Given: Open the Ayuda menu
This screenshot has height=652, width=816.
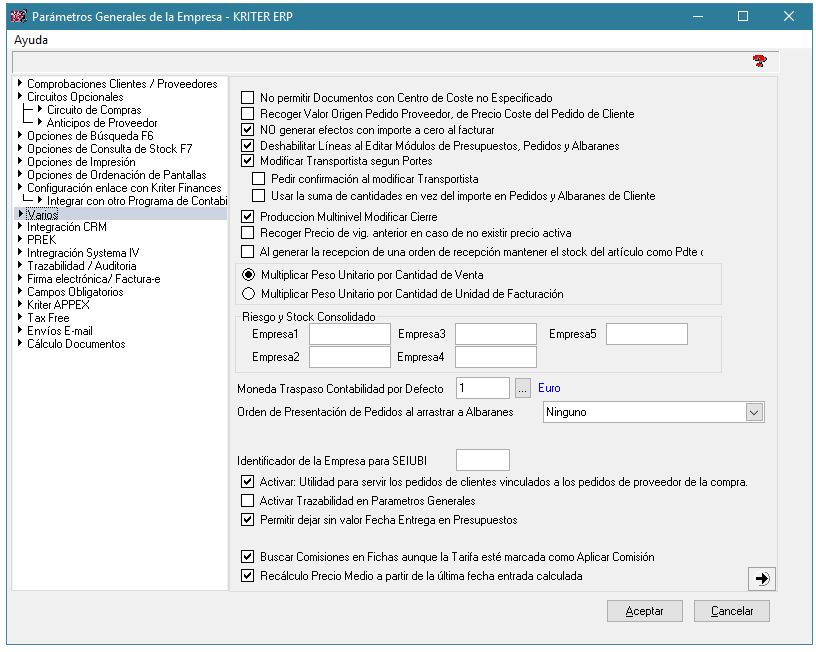Looking at the screenshot, I should (30, 40).
